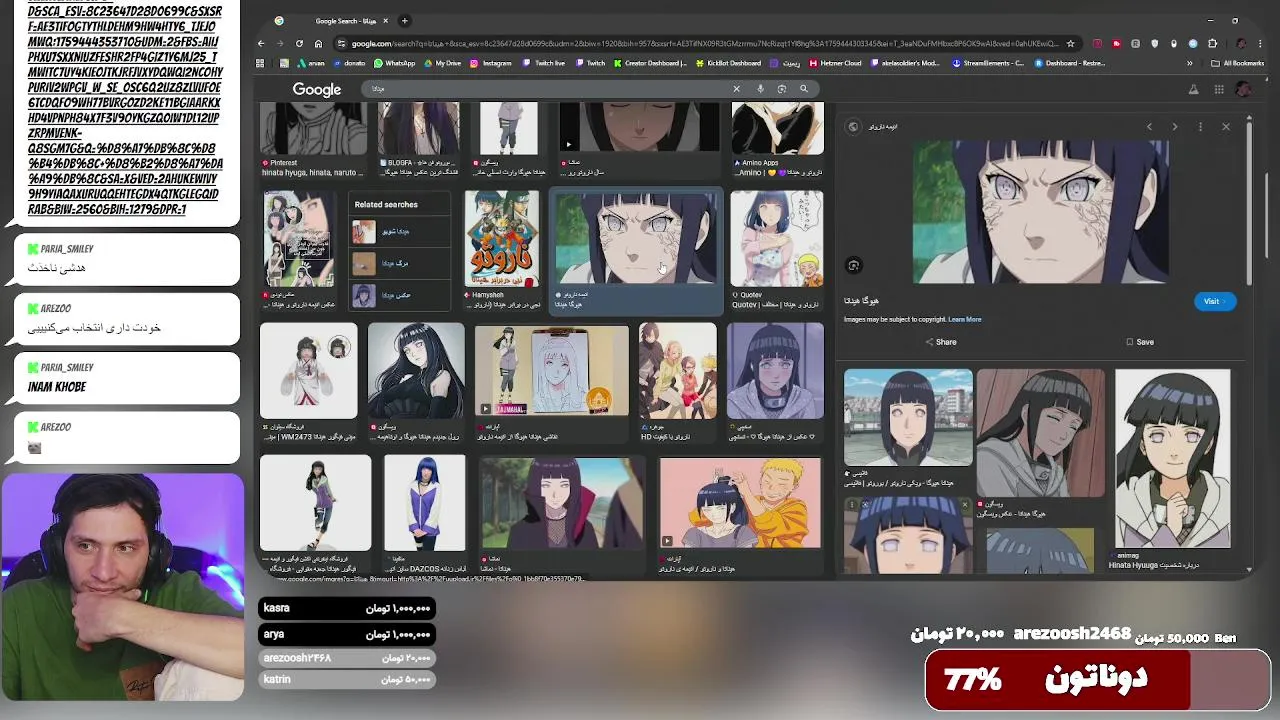Open Hinata black dress artwork result
Viewport: 1280px width, 720px height.
tap(416, 370)
